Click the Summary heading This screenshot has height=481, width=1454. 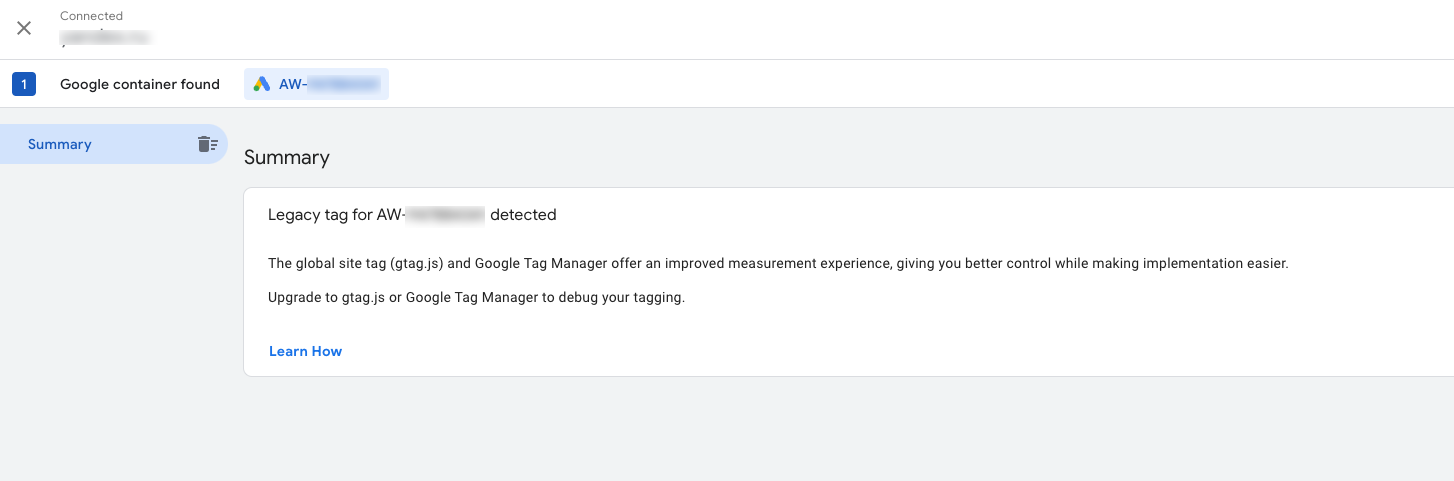coord(287,157)
